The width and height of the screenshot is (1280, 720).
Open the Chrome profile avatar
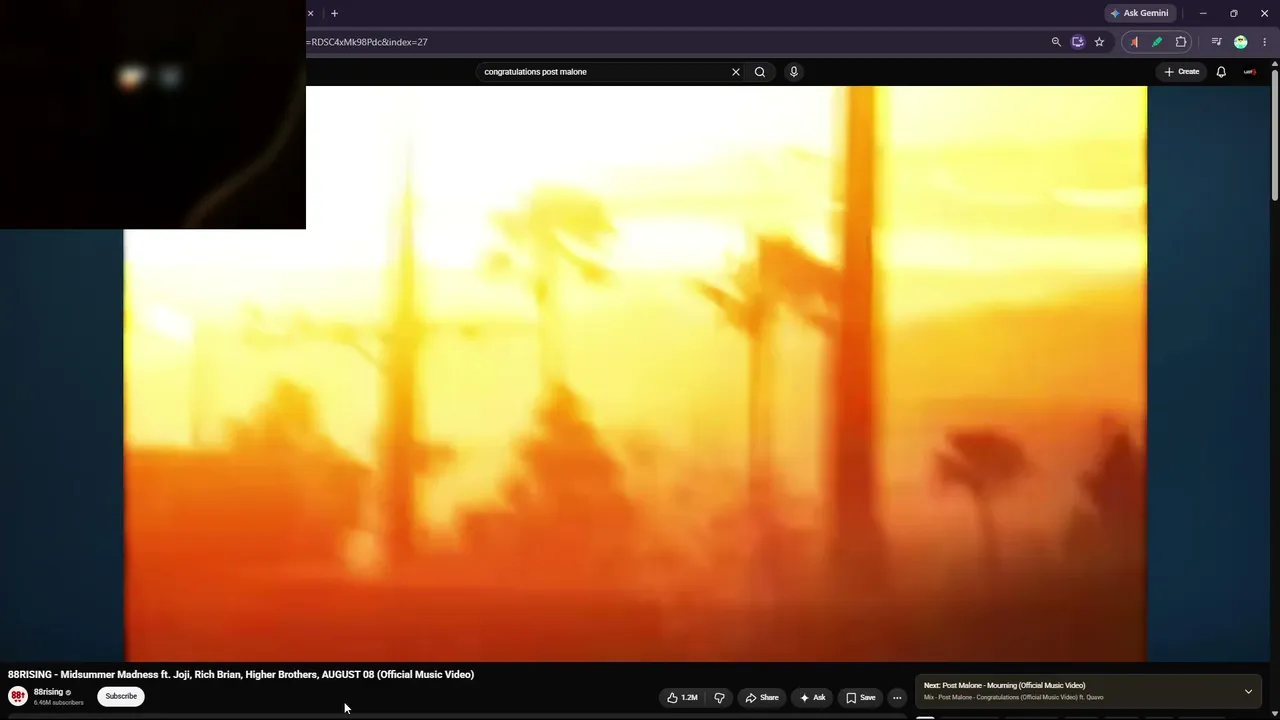click(1241, 42)
